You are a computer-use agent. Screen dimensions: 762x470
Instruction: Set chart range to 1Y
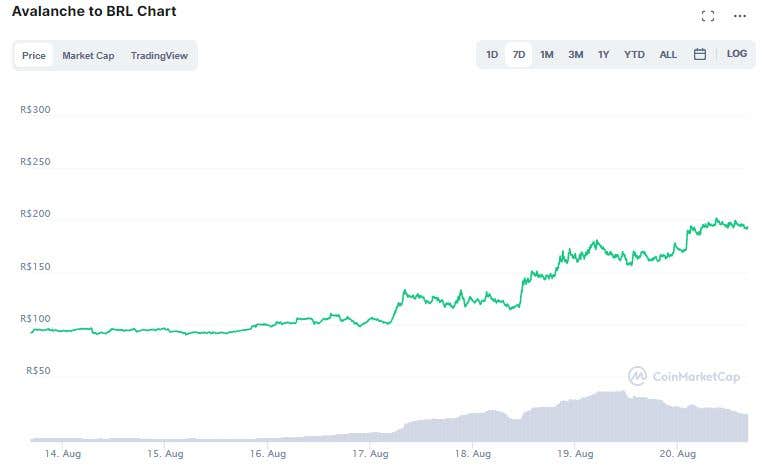click(x=604, y=55)
